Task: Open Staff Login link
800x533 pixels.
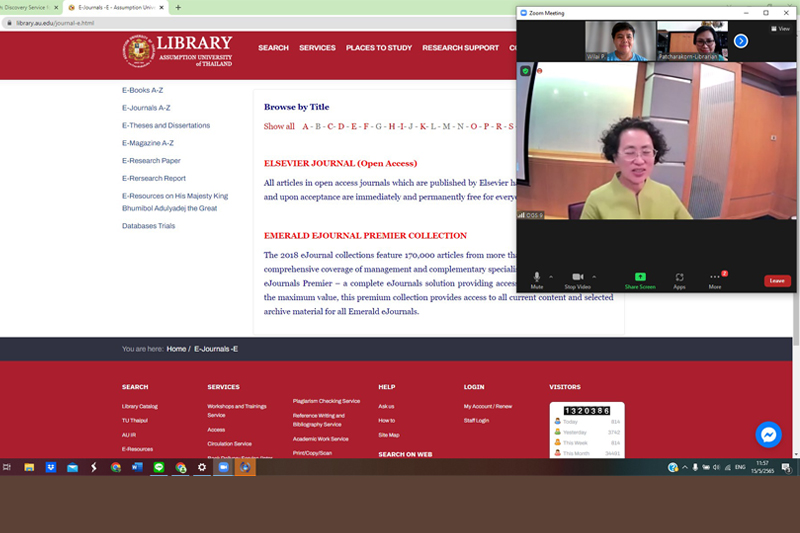Action: [477, 421]
